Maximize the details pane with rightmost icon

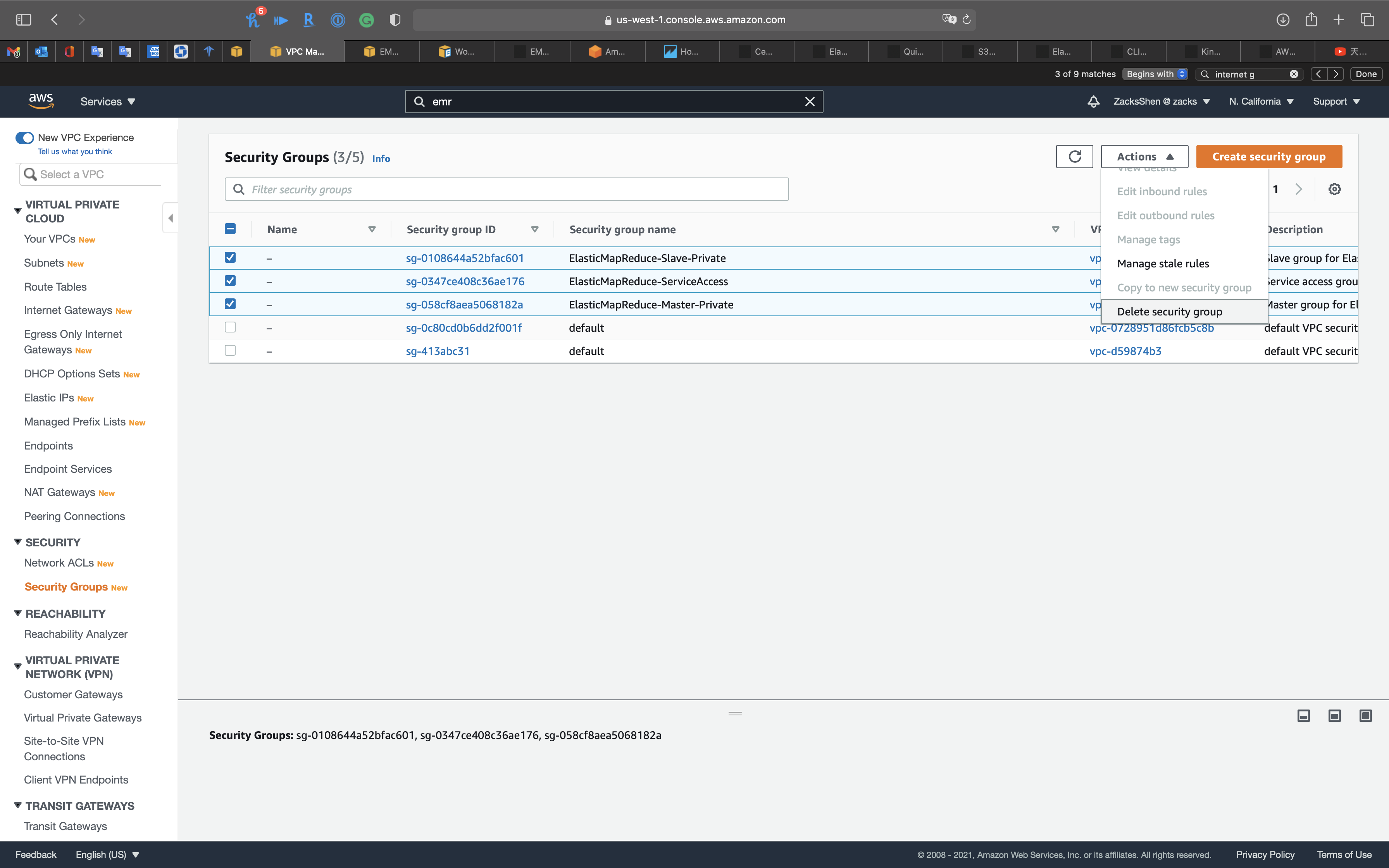[1365, 715]
